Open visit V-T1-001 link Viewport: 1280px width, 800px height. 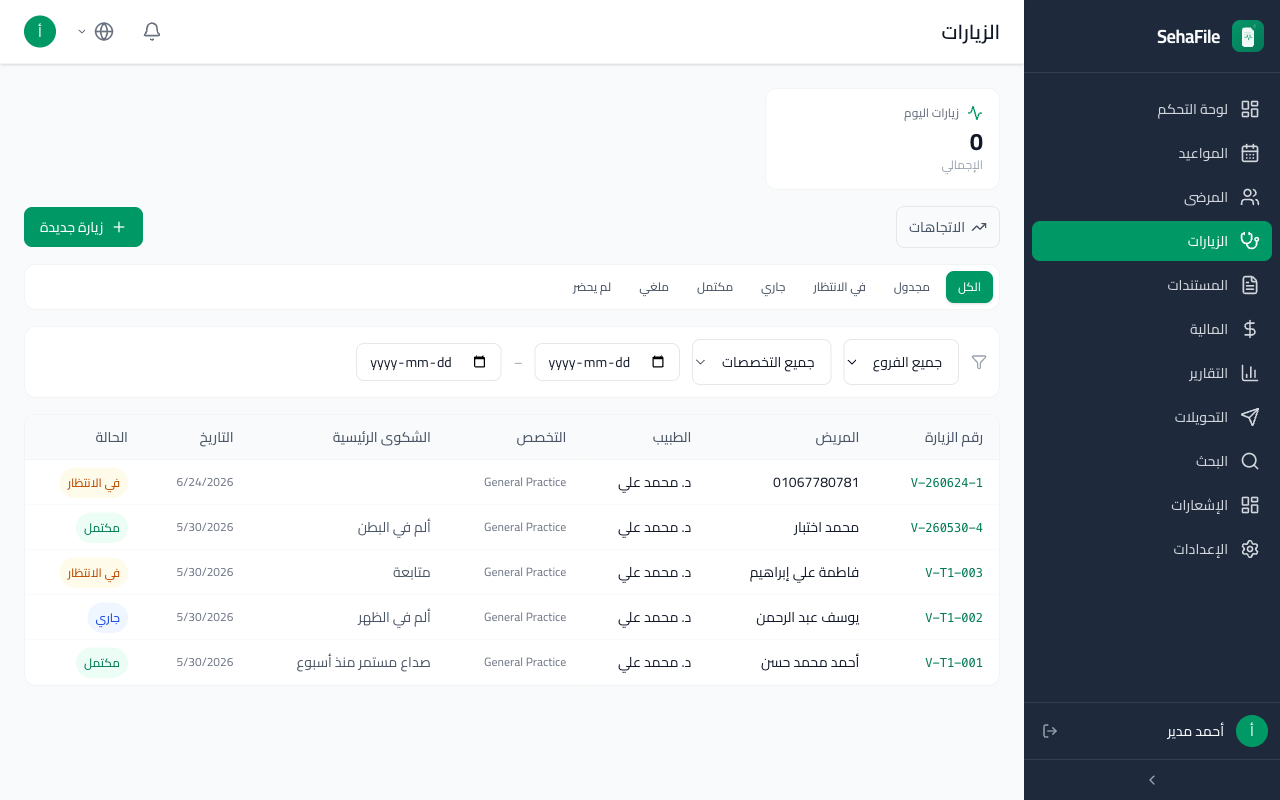coord(954,663)
